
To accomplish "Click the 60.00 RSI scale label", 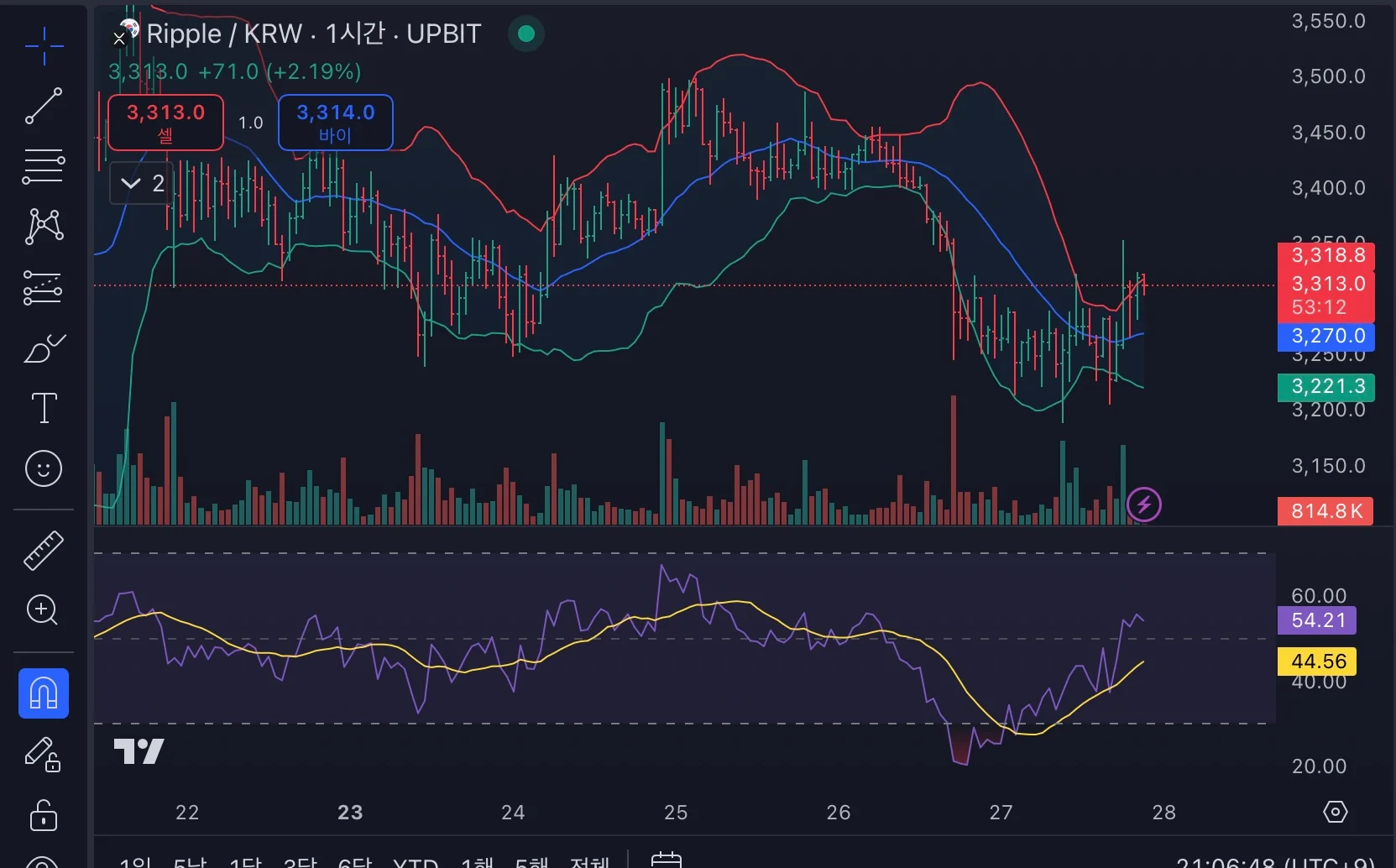I will tap(1319, 596).
